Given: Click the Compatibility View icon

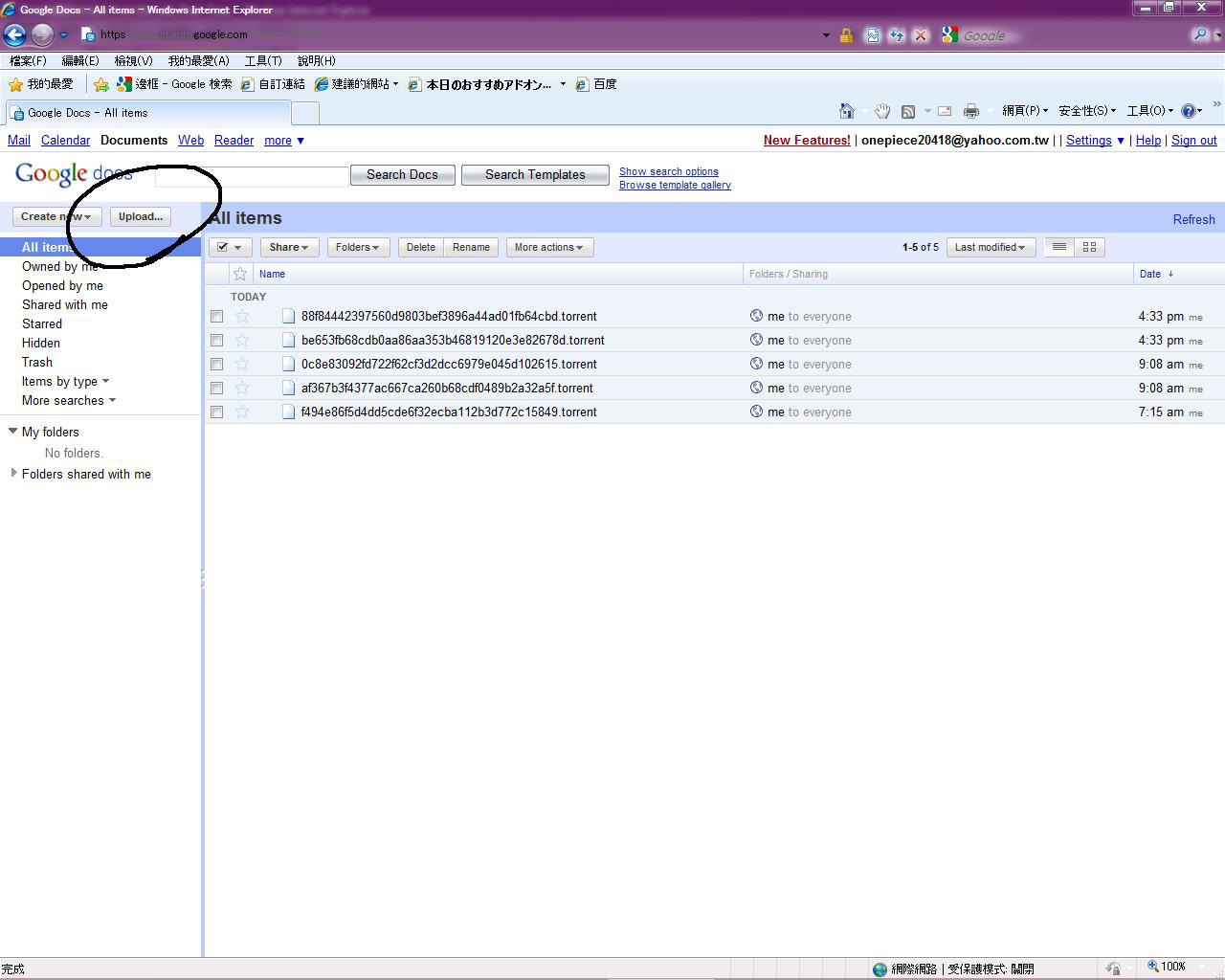Looking at the screenshot, I should point(873,35).
